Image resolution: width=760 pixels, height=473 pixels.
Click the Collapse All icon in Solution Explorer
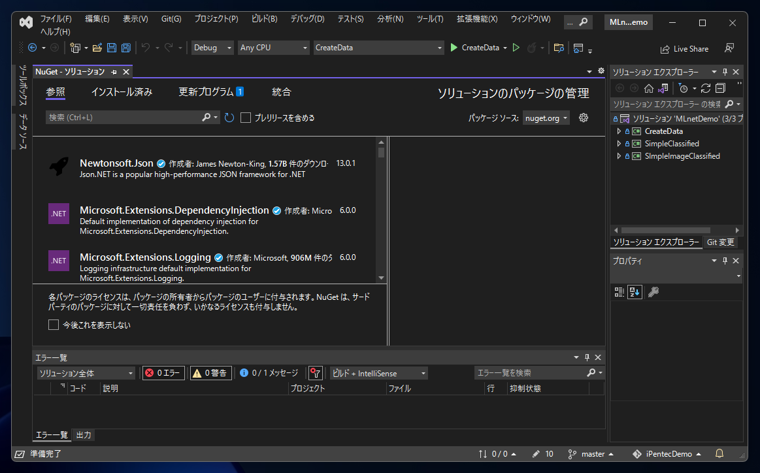coord(720,88)
